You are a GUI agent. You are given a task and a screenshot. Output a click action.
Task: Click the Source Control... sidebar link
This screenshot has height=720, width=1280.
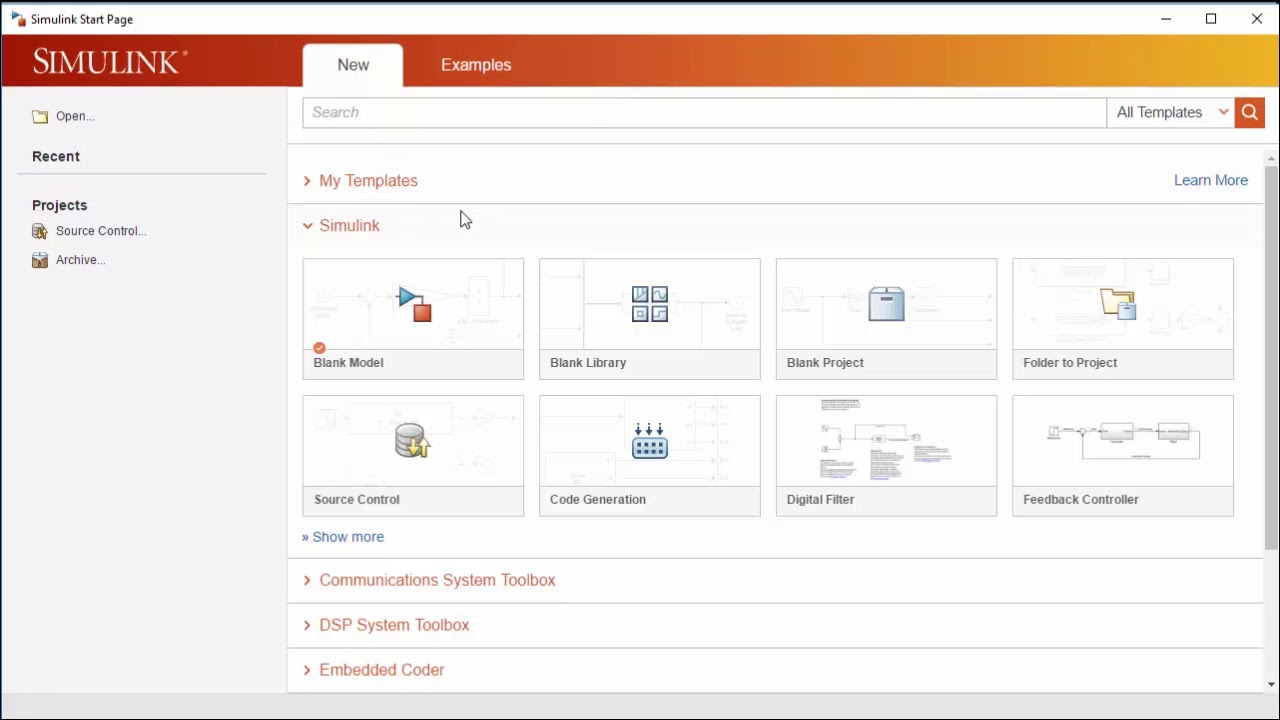pos(101,231)
